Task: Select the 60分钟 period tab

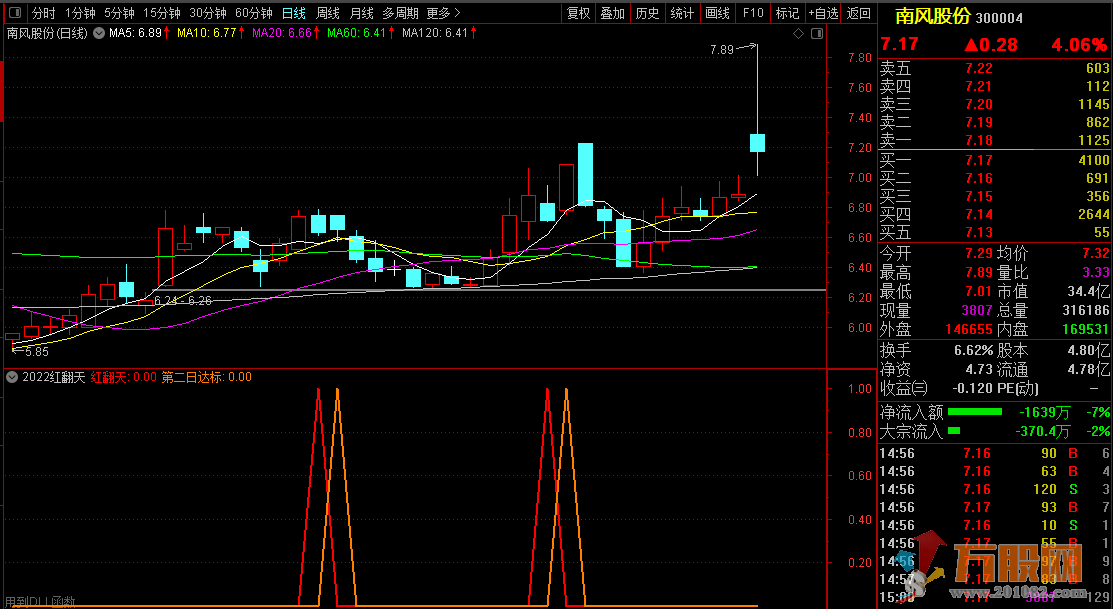Action: coord(254,13)
